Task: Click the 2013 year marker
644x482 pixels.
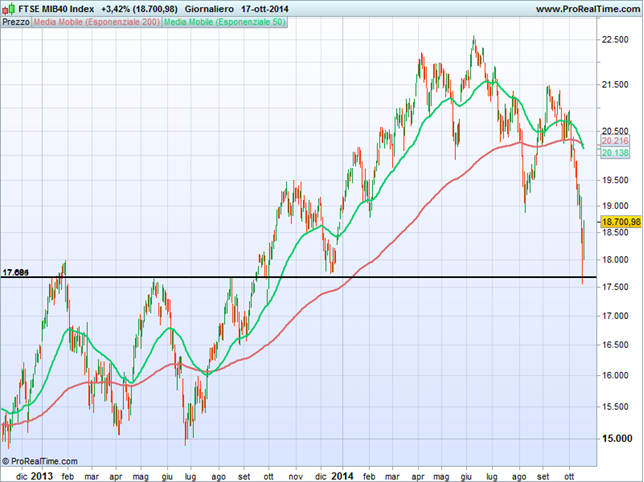Action: 43,475
